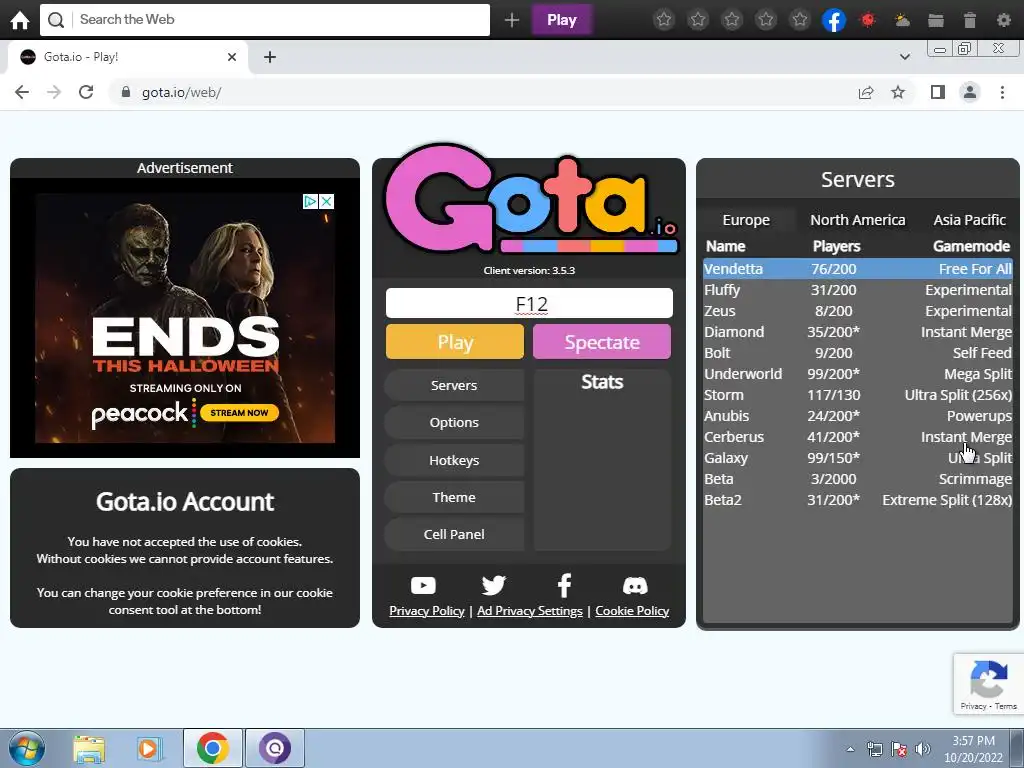This screenshot has height=768, width=1024.
Task: Click the pink Spectate button
Action: coord(601,342)
